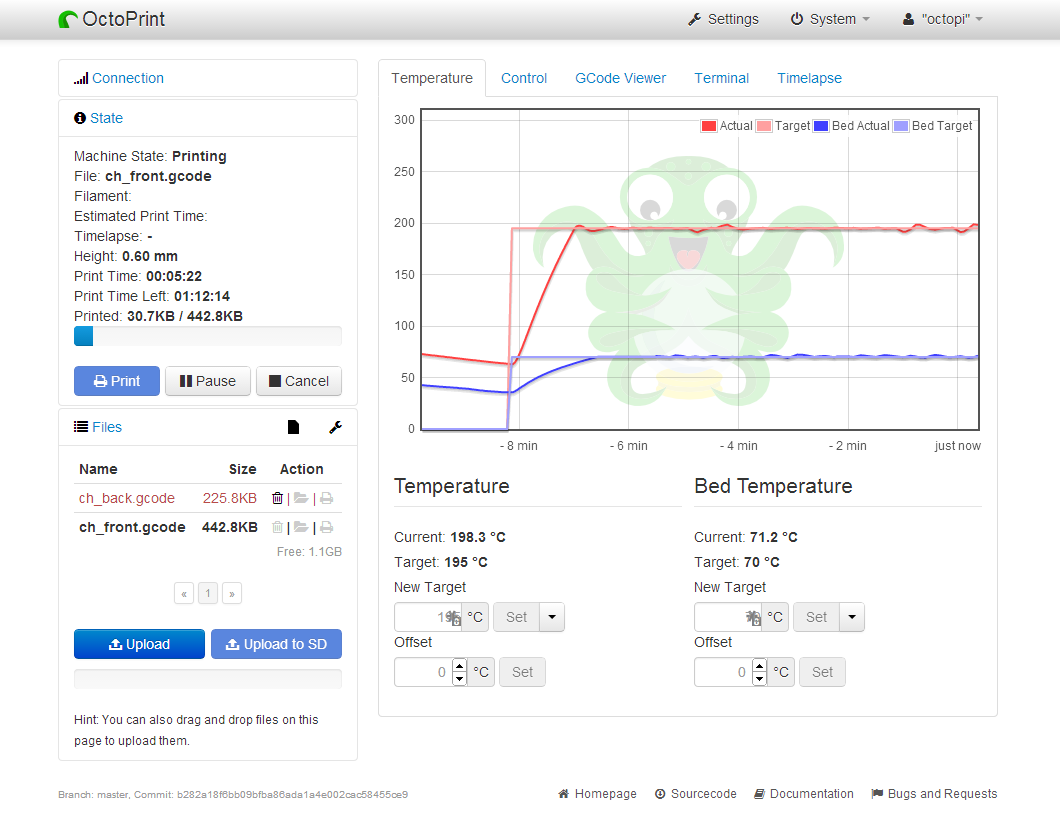
Task: Open the Homepage footer link
Action: click(x=598, y=794)
